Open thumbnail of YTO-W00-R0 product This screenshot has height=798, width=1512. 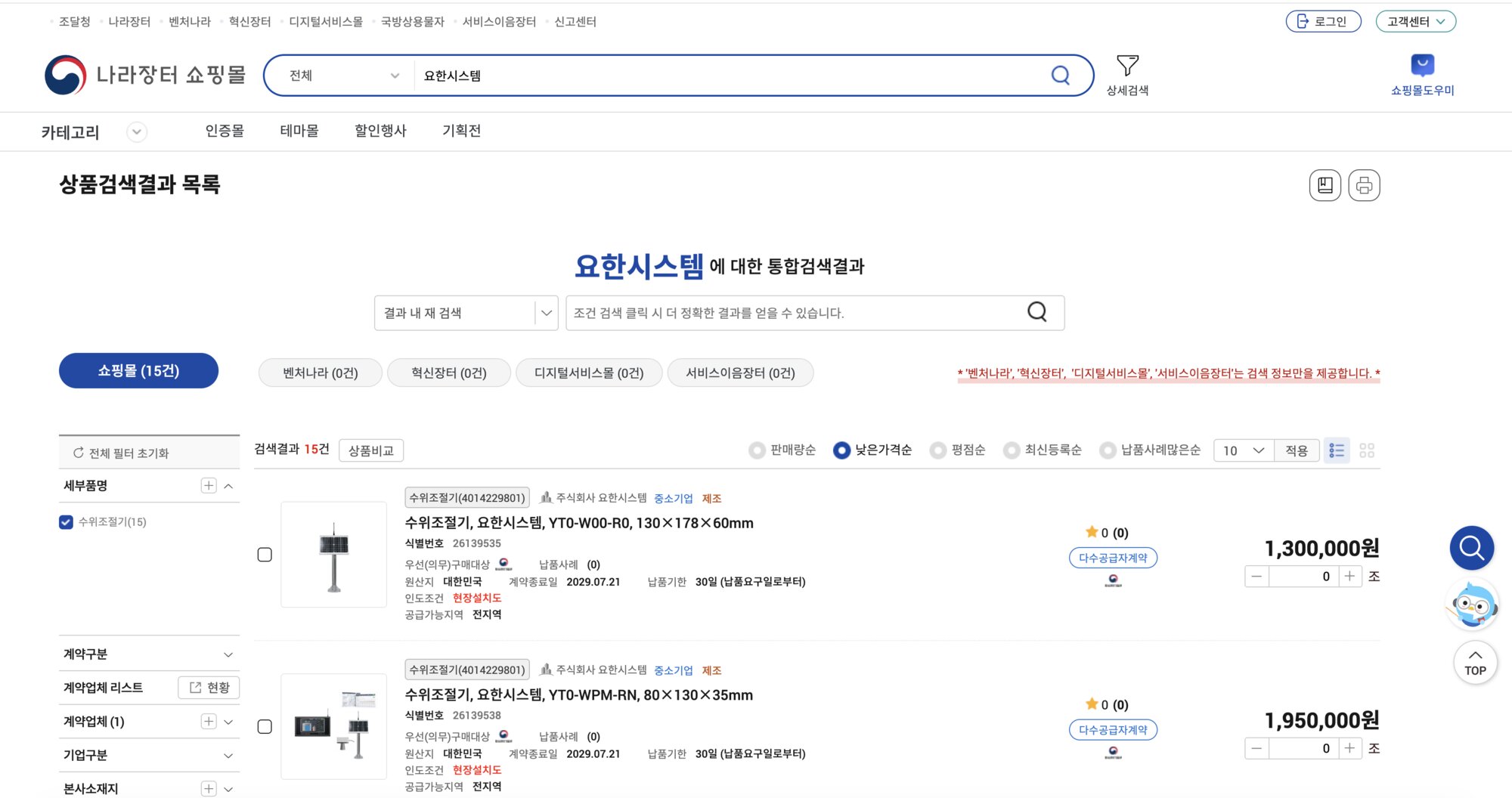(x=333, y=554)
